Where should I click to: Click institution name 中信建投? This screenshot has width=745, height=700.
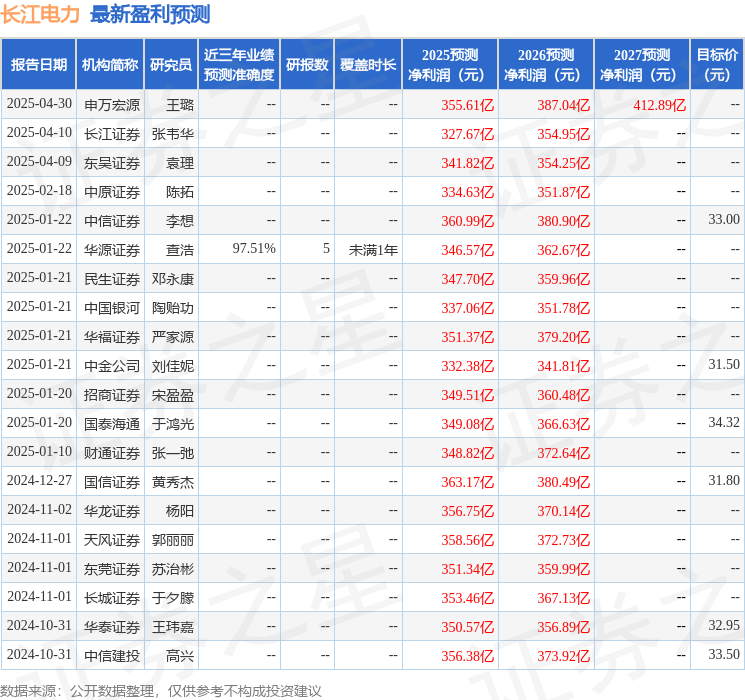[112, 656]
